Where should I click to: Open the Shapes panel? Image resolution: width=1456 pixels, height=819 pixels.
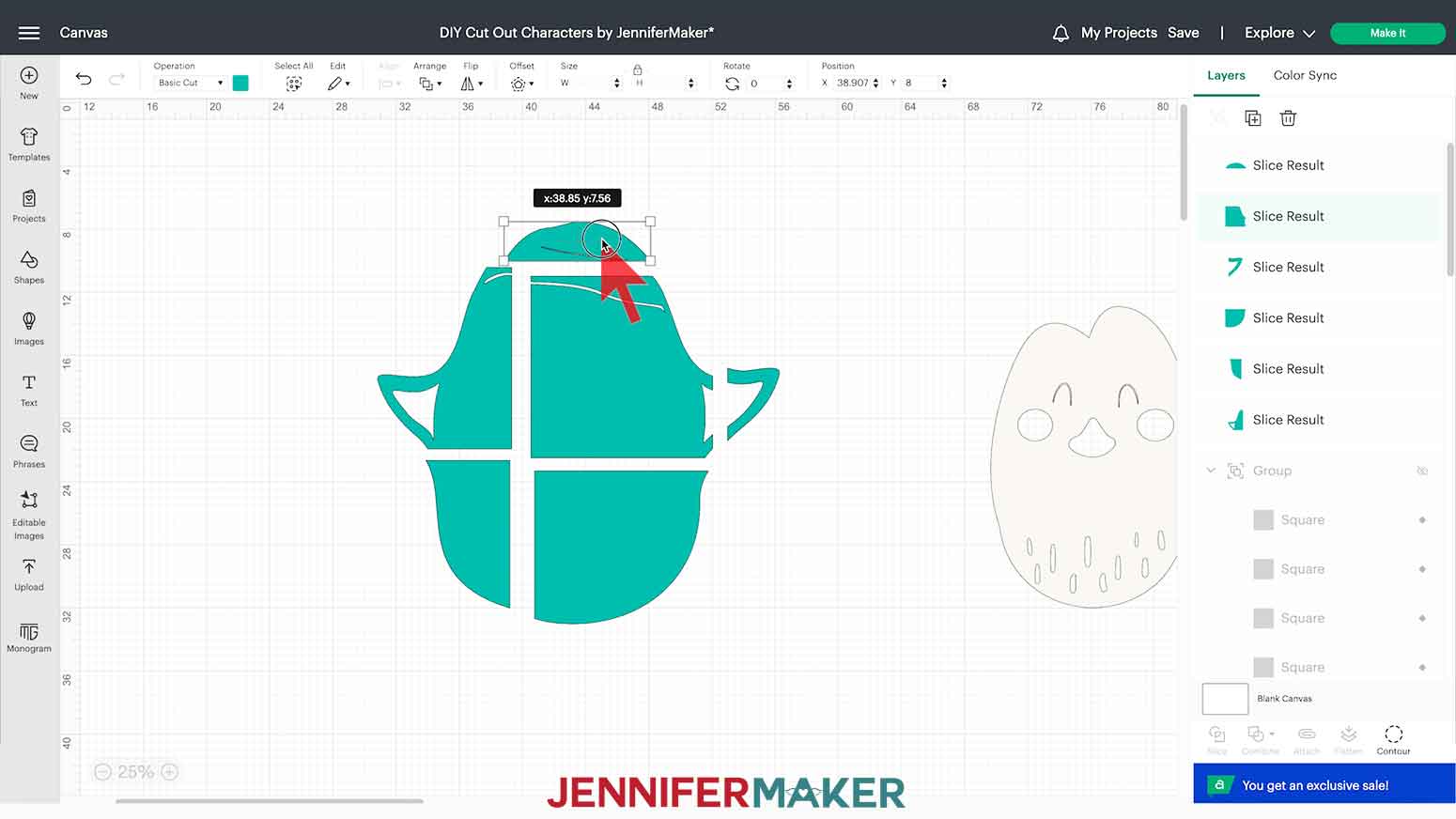click(x=29, y=268)
